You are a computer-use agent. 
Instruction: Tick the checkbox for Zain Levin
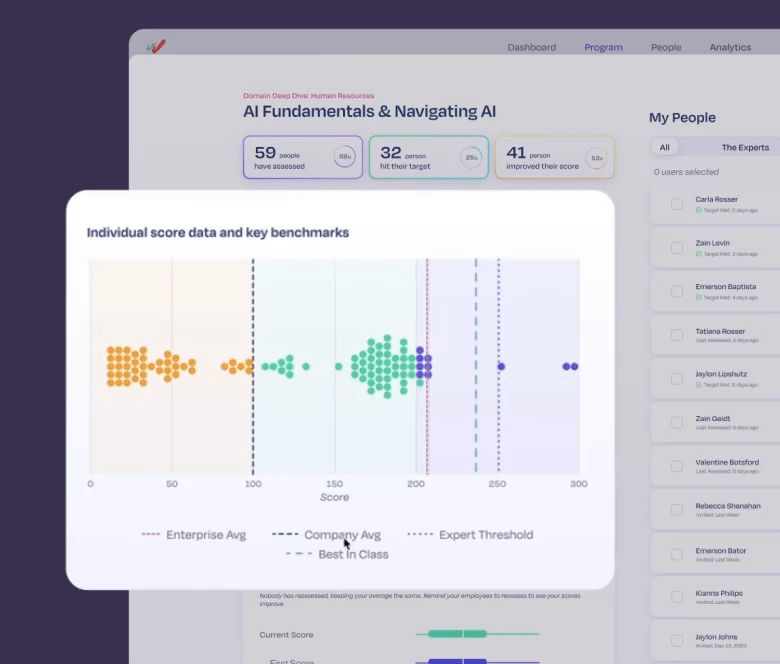677,248
